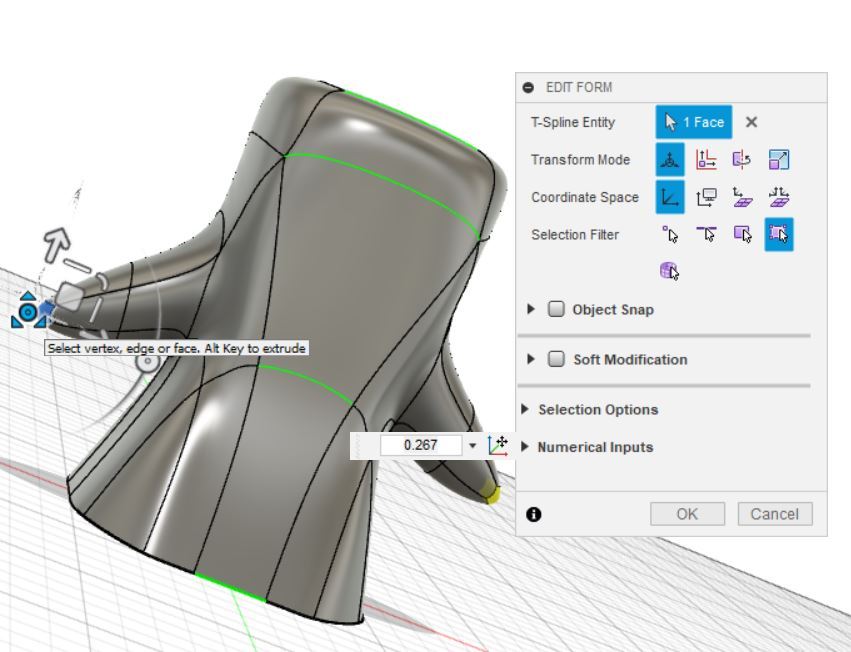Image resolution: width=851 pixels, height=652 pixels.
Task: Select Translation transform mode icon
Action: tap(706, 160)
